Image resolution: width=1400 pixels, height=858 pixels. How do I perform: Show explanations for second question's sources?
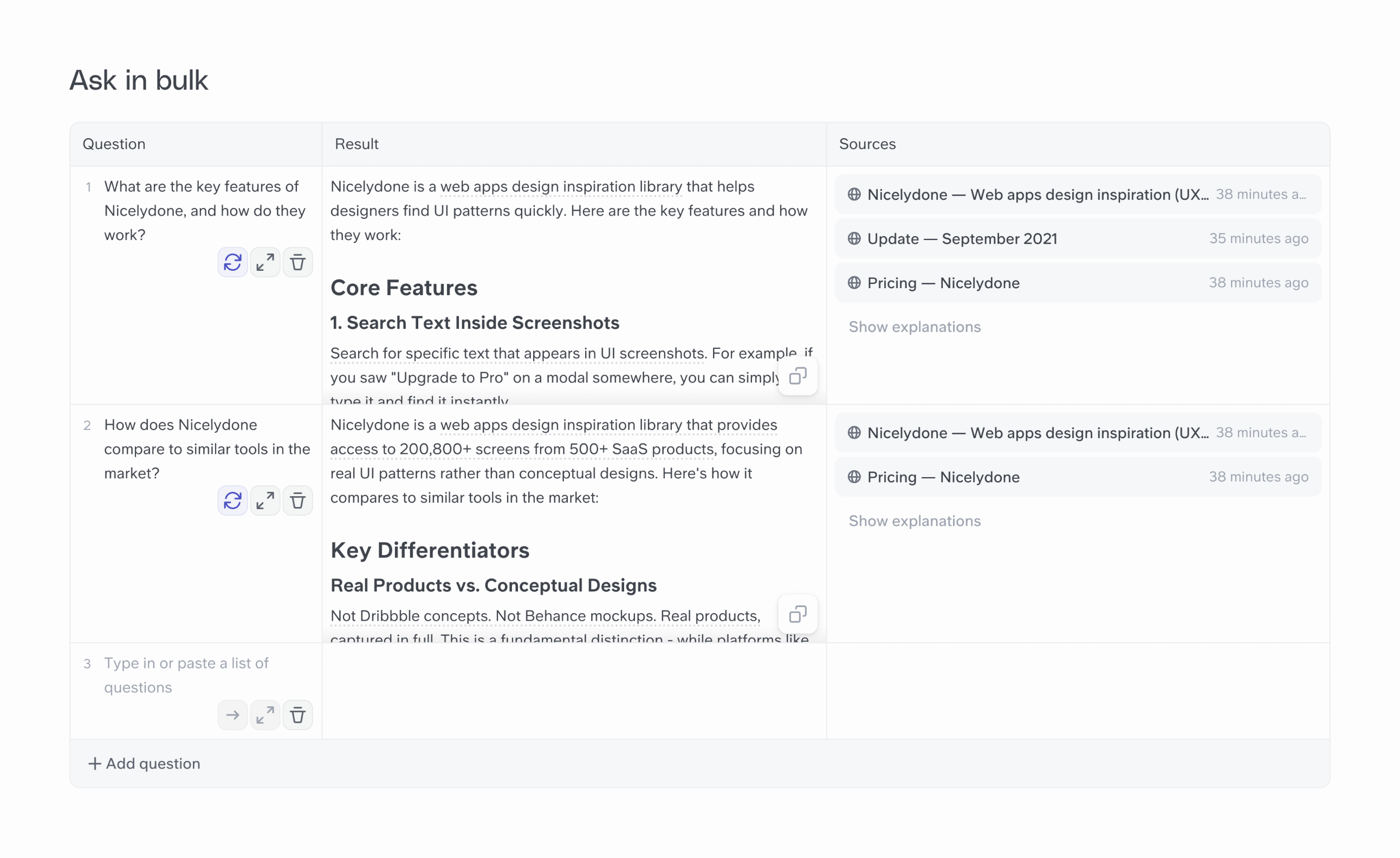[x=914, y=521]
